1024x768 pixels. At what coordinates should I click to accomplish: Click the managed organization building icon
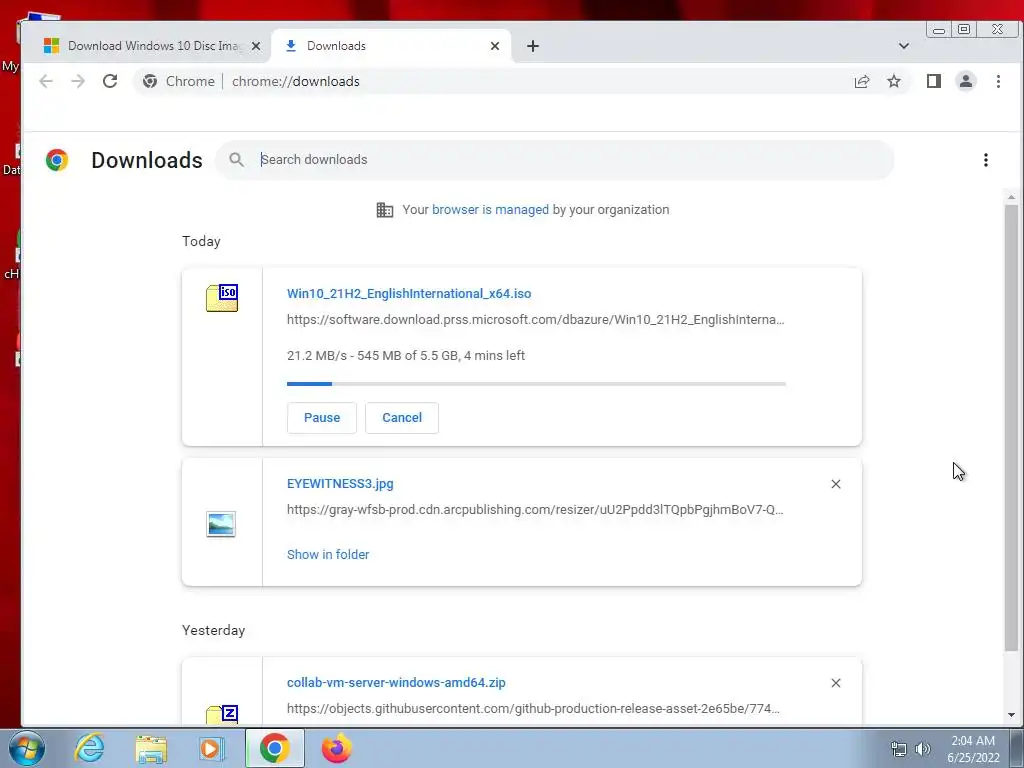click(385, 210)
